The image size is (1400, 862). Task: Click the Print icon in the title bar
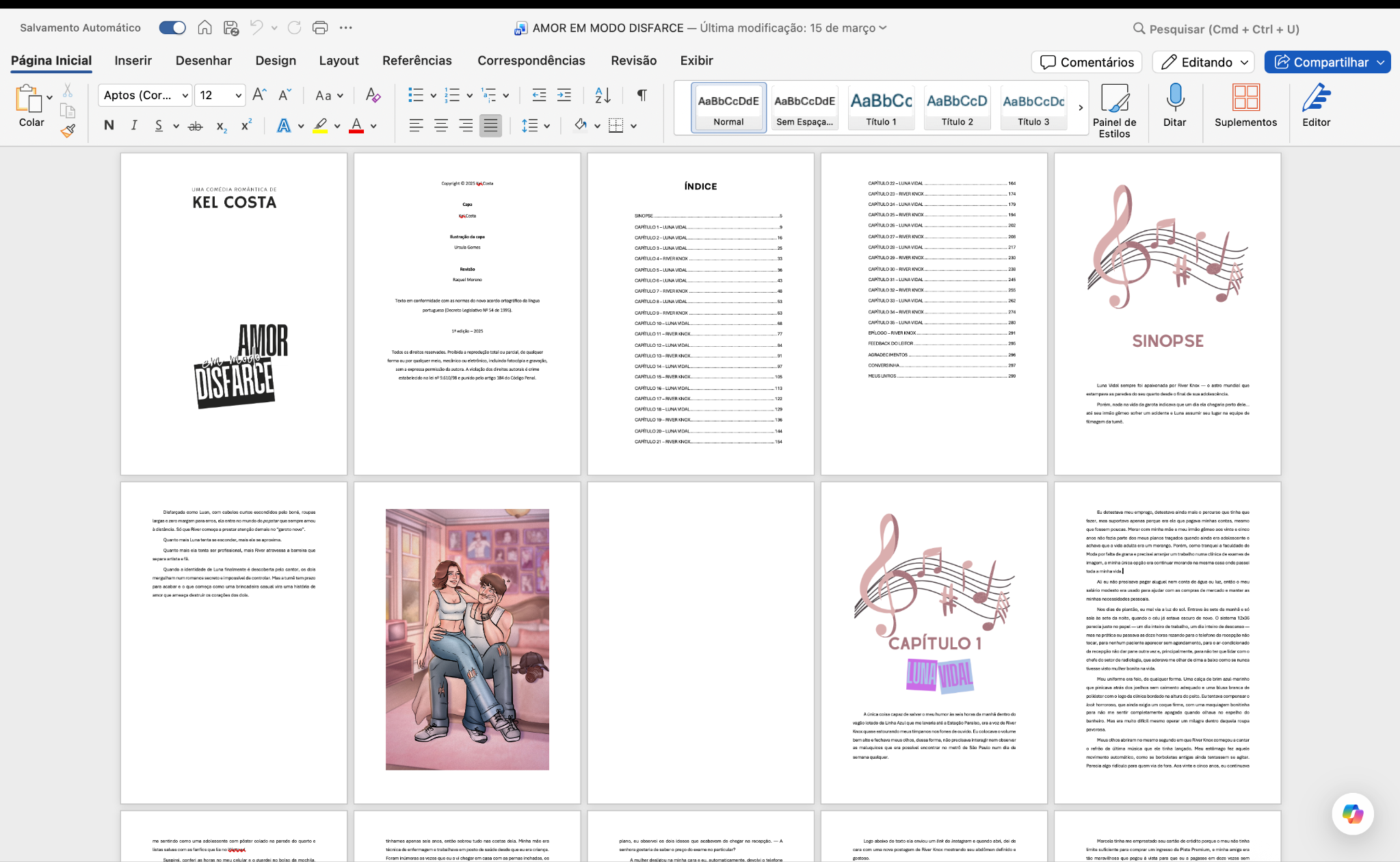tap(320, 28)
